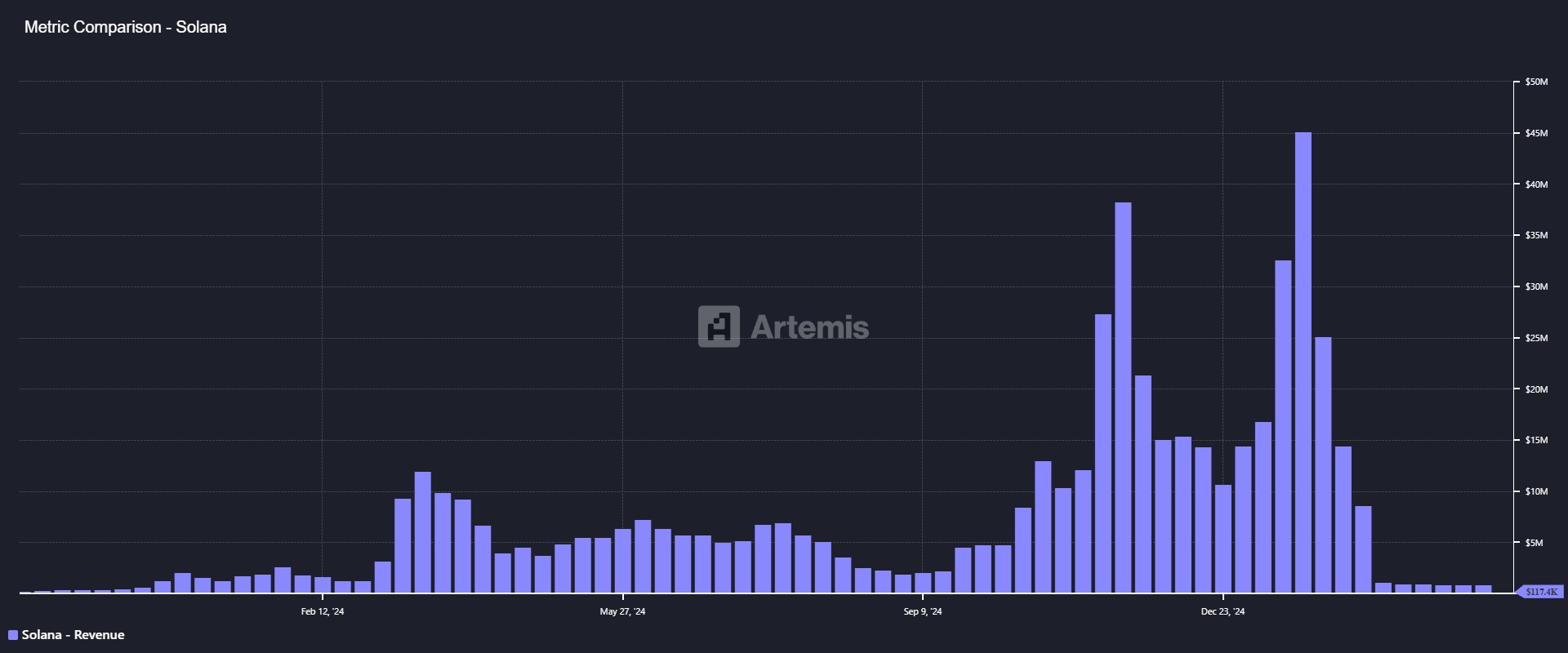Click the $45M y-axis label
The width and height of the screenshot is (1568, 653).
1536,133
